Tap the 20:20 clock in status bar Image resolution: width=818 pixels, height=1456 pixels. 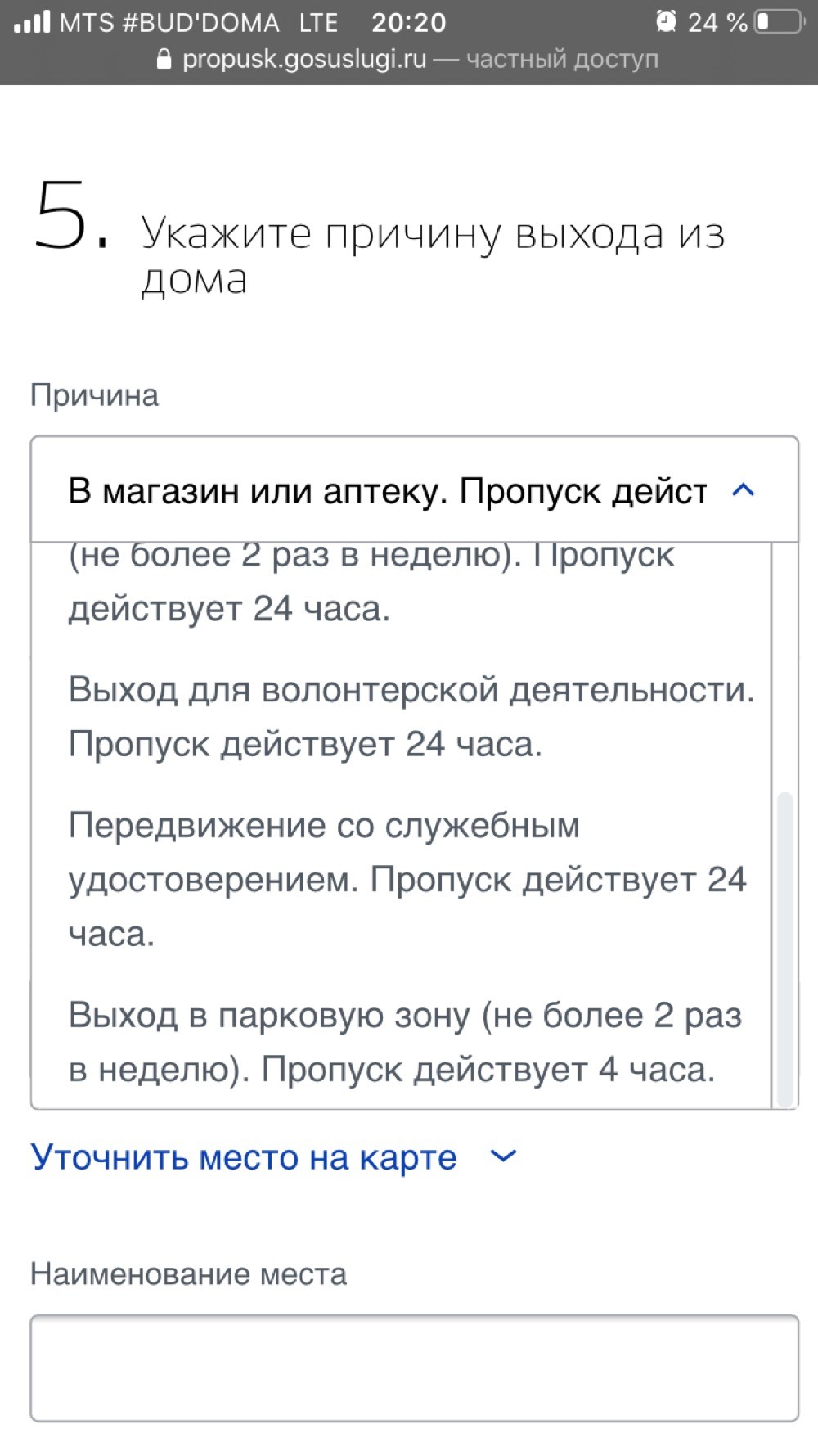[409, 22]
